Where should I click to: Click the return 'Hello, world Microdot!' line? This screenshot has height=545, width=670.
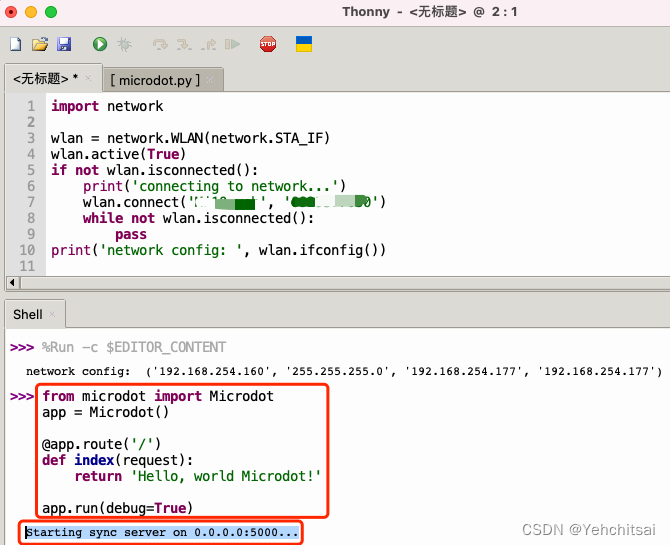click(x=198, y=476)
